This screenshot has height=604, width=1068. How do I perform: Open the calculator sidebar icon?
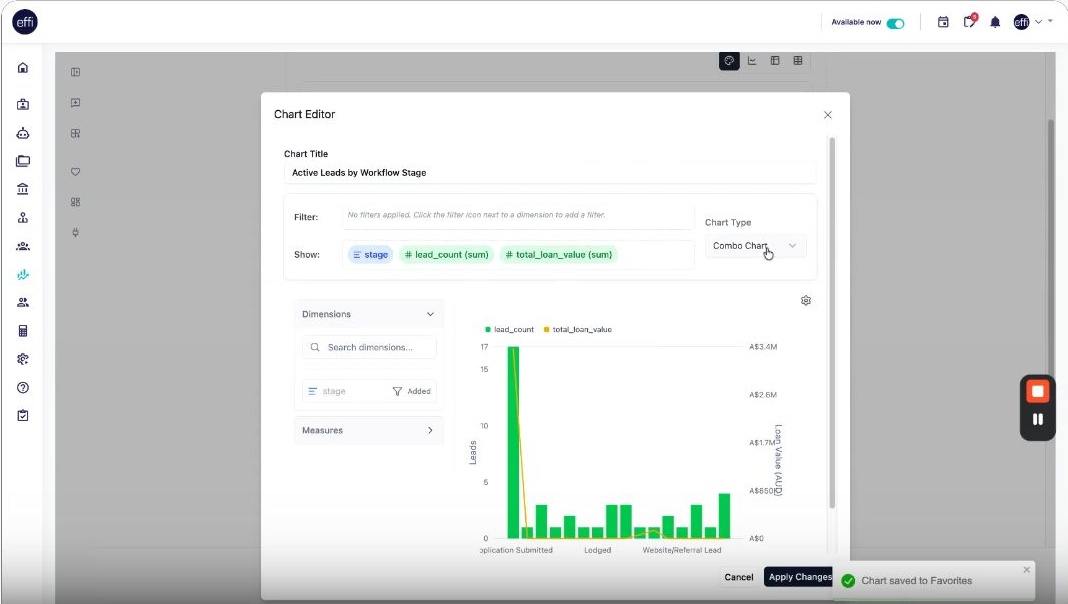tap(22, 331)
